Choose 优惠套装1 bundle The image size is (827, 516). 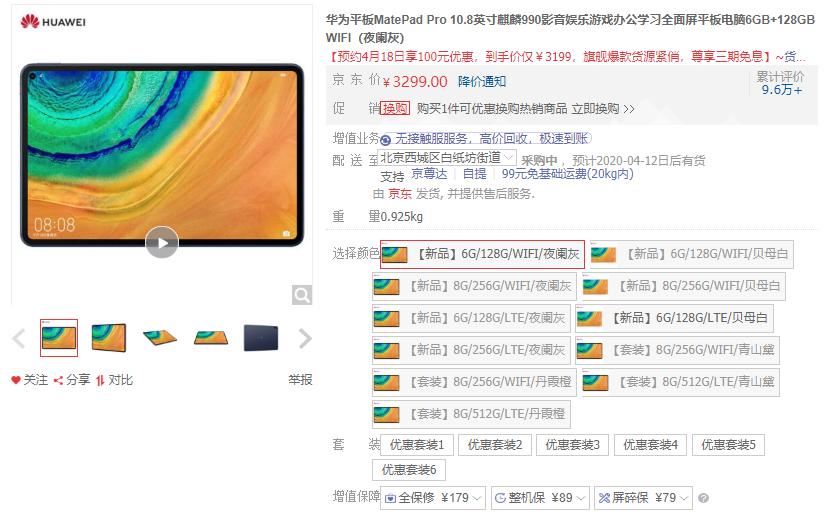pyautogui.click(x=417, y=445)
